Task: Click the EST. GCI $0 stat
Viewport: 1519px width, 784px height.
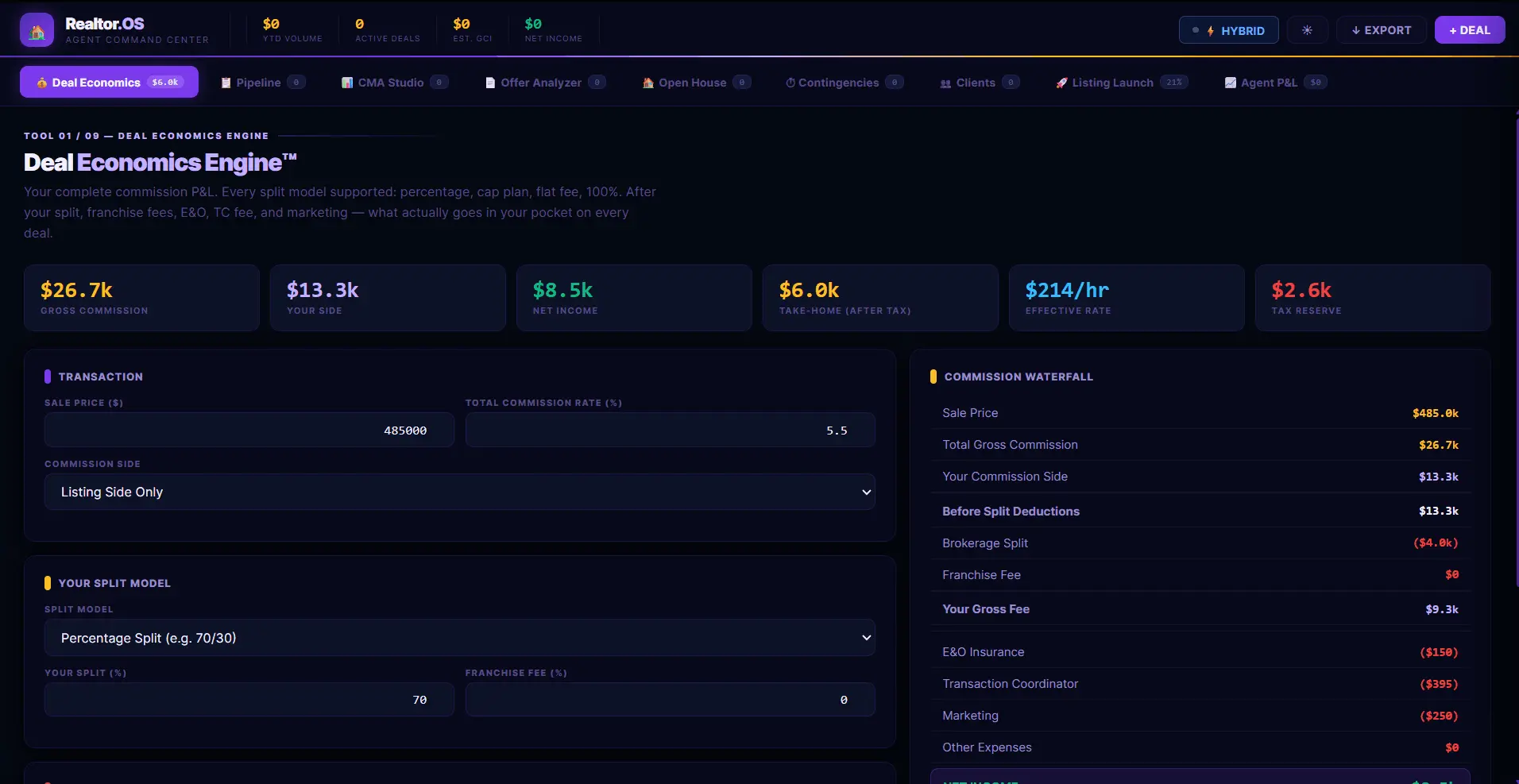Action: click(x=473, y=30)
